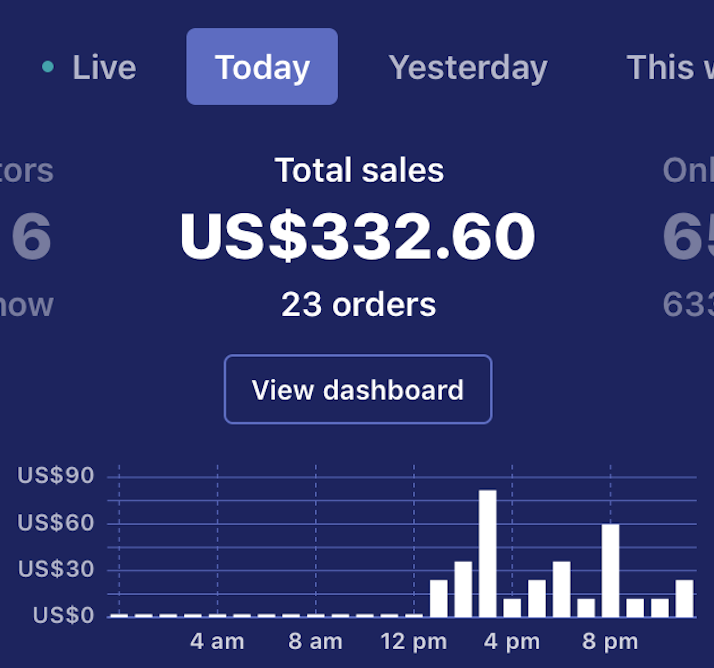Viewport: 714px width, 668px height.
Task: Click the last bar in sales chart
Action: click(684, 598)
